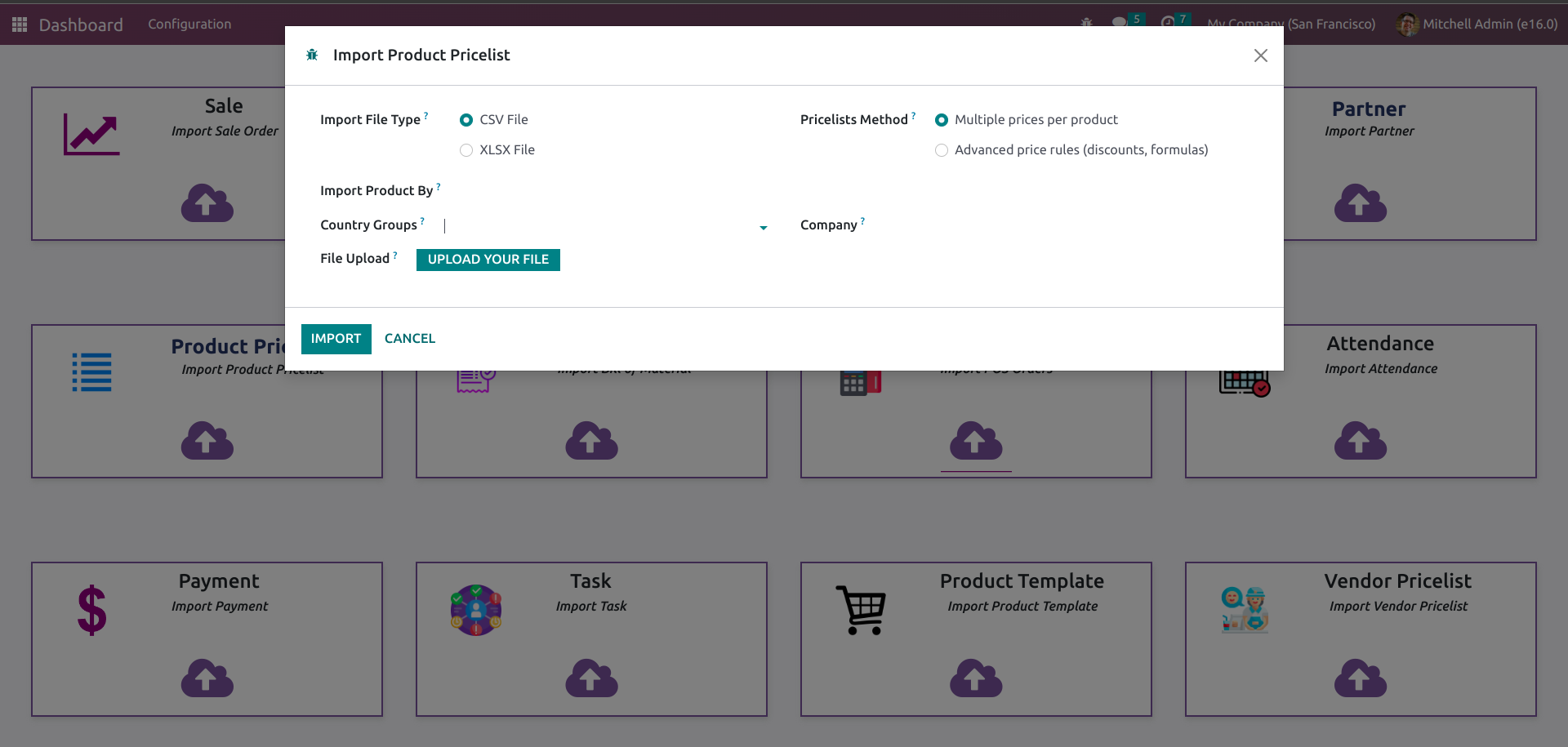
Task: Click the Task upload cloud icon
Action: (x=591, y=678)
